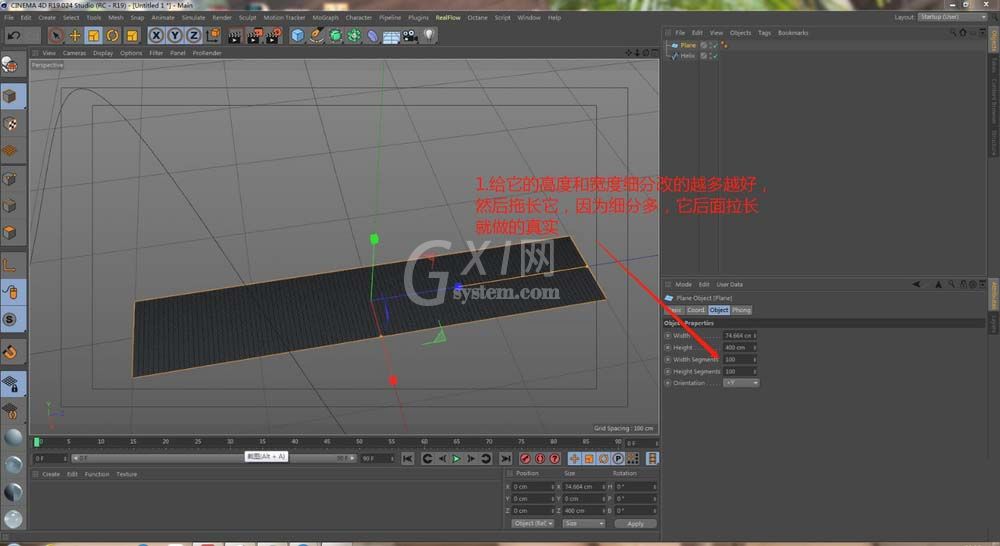1000x546 pixels.
Task: Toggle the Y axis lock
Action: [175, 36]
